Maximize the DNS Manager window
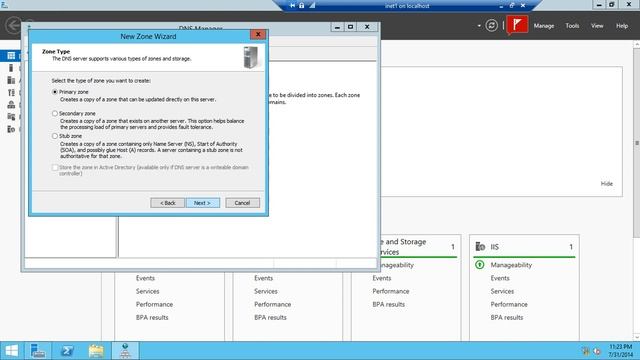Viewport: 640px width, 360px height. tap(351, 27)
